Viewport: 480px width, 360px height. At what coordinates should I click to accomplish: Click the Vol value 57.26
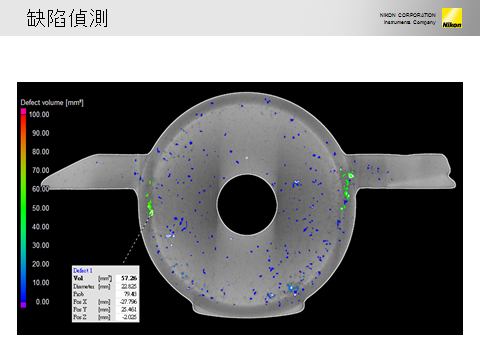(x=129, y=278)
